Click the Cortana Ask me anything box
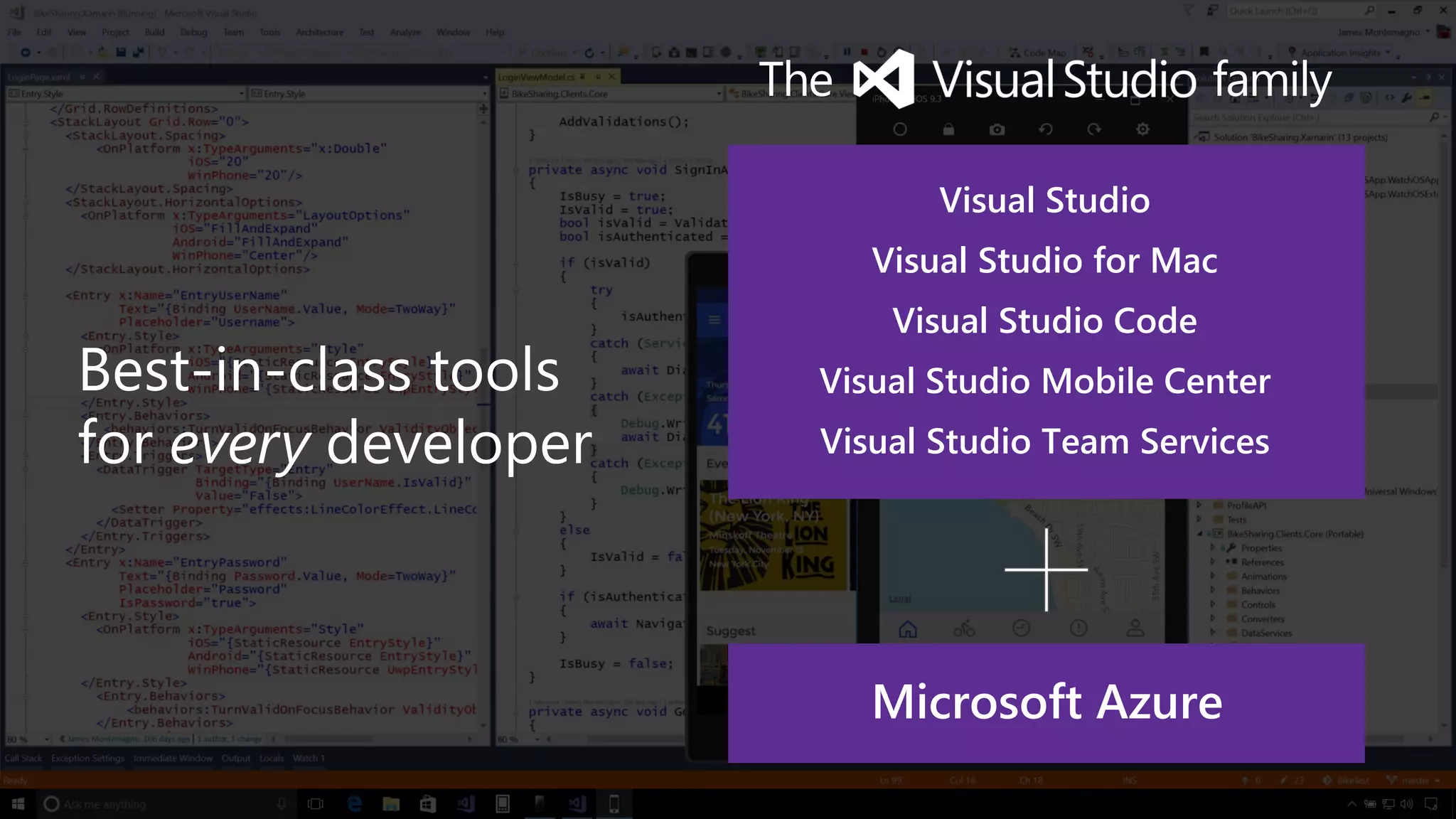The width and height of the screenshot is (1456, 819). click(167, 804)
